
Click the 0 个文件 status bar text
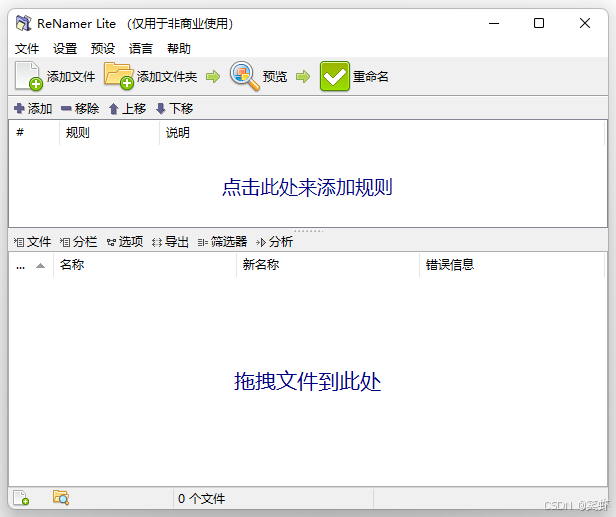[x=201, y=499]
